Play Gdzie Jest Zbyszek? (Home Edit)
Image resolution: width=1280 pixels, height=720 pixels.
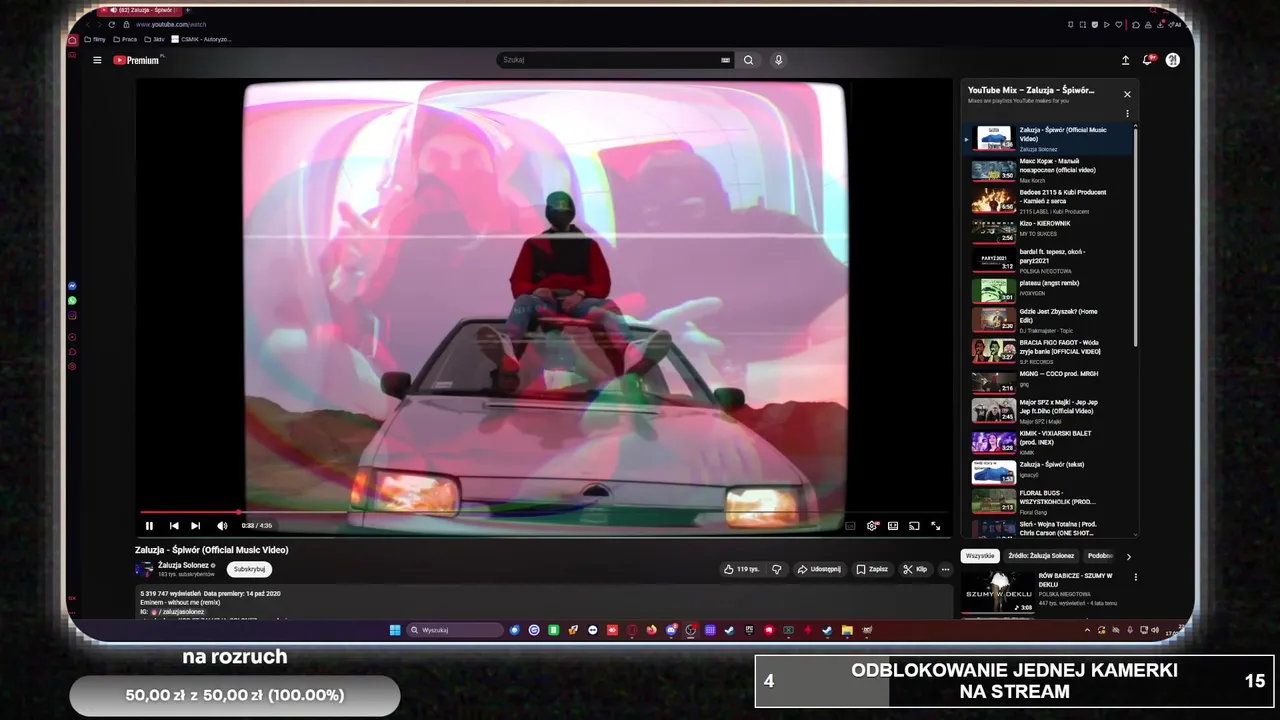pyautogui.click(x=1050, y=320)
